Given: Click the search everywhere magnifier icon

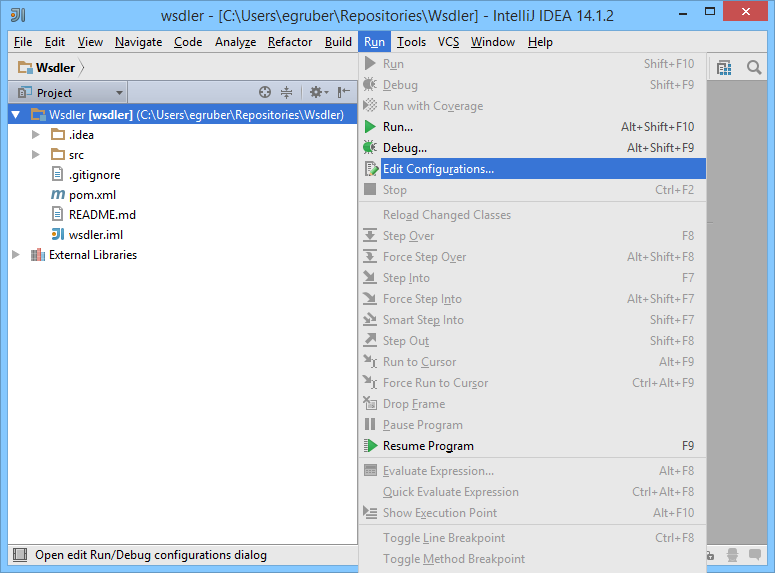Looking at the screenshot, I should (x=754, y=68).
